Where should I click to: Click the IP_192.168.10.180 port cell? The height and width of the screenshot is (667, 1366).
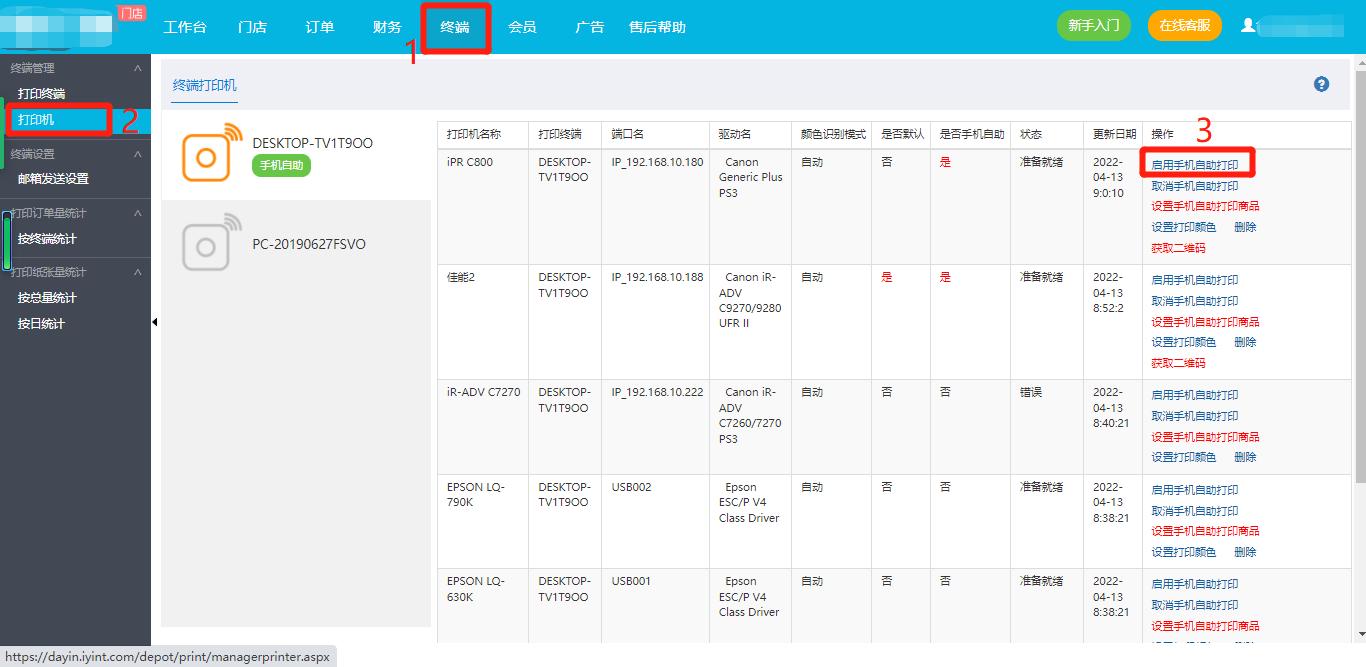[x=657, y=162]
